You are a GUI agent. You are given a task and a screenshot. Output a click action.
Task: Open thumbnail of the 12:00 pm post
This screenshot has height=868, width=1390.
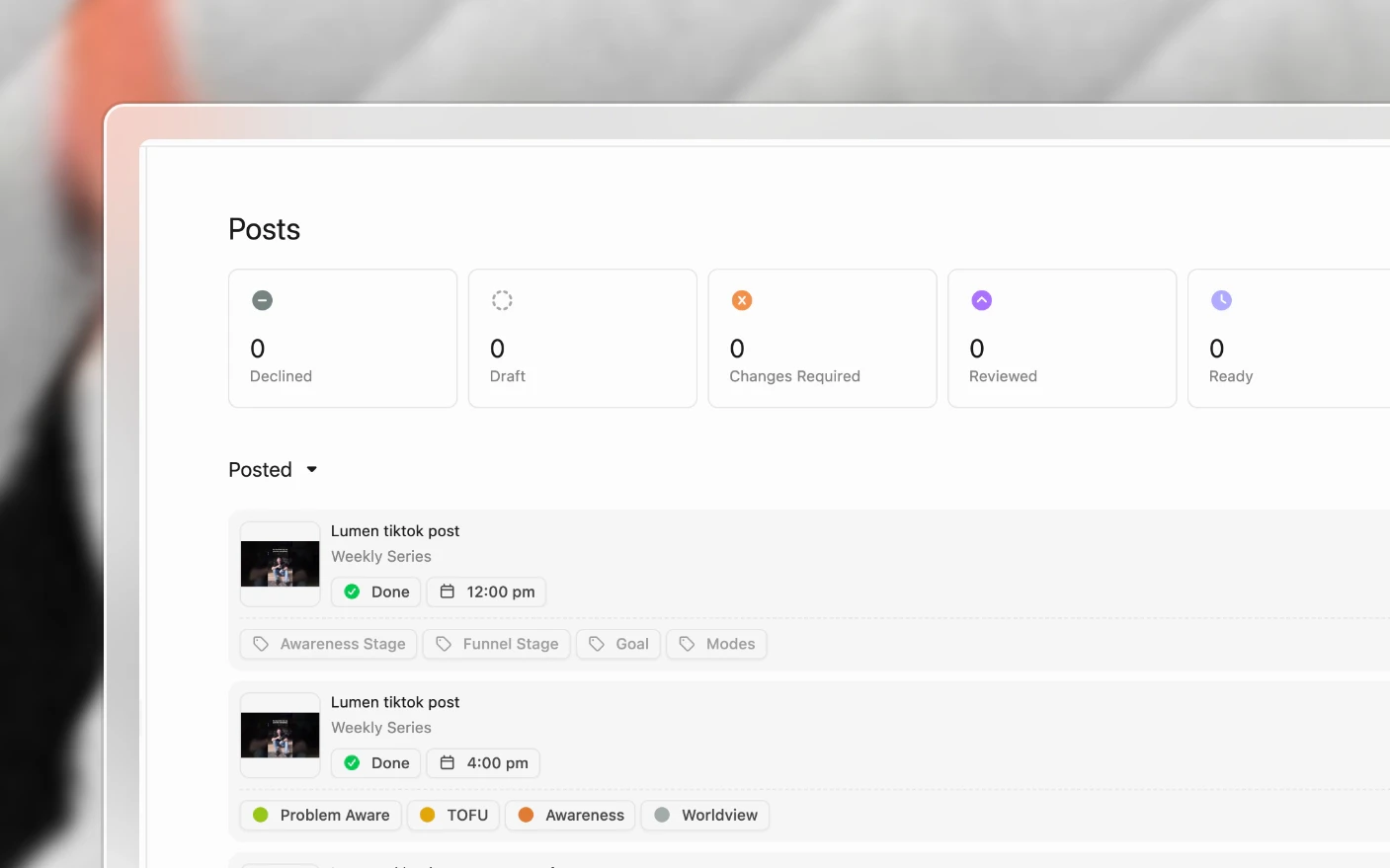pos(281,564)
